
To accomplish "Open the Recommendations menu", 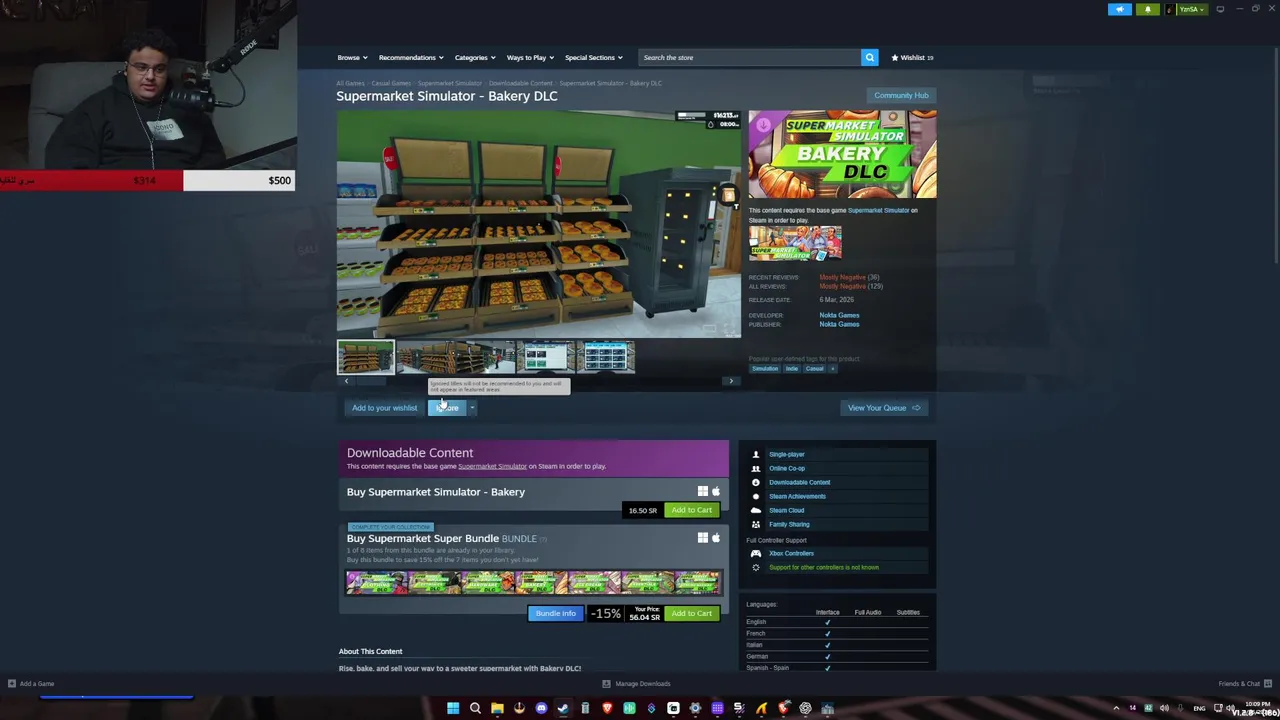I will (x=410, y=57).
